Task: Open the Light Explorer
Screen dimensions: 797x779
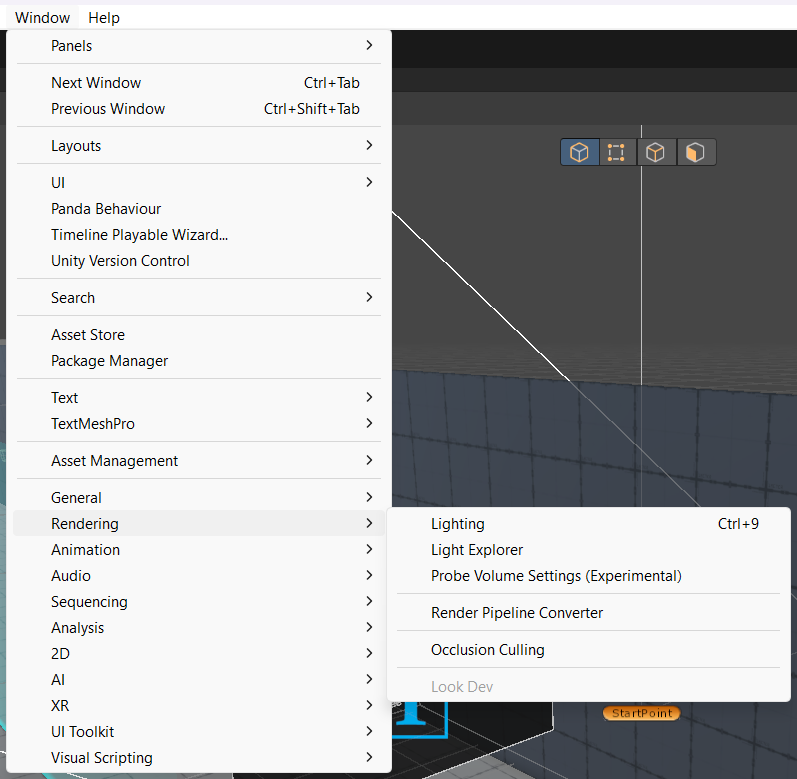Action: point(589,550)
